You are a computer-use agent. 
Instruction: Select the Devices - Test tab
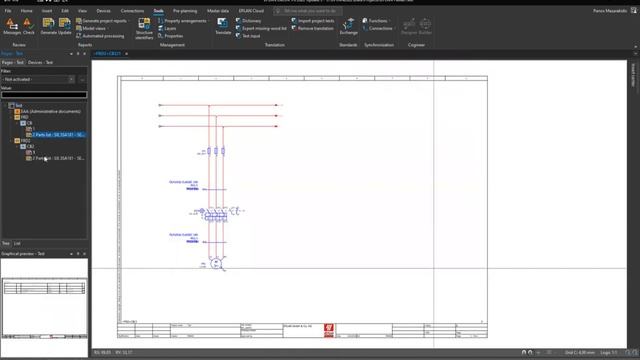40,62
